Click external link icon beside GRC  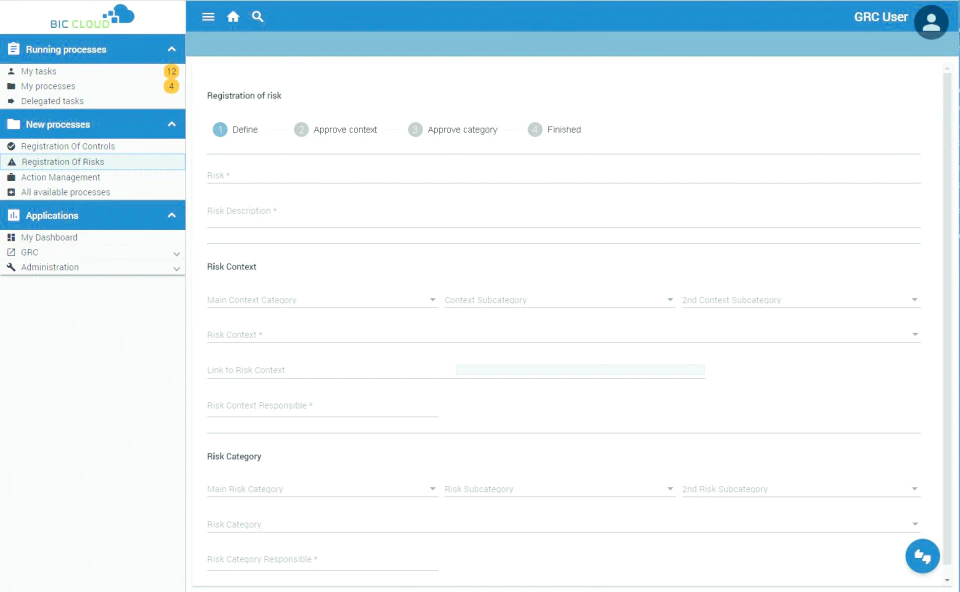[11, 252]
